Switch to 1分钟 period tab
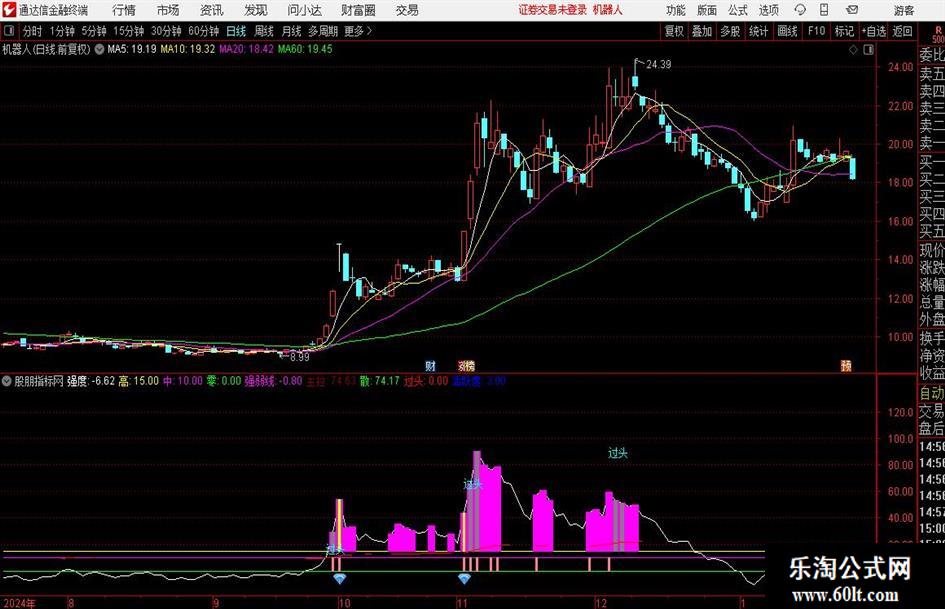Screen dimensions: 945x609 pyautogui.click(x=62, y=31)
